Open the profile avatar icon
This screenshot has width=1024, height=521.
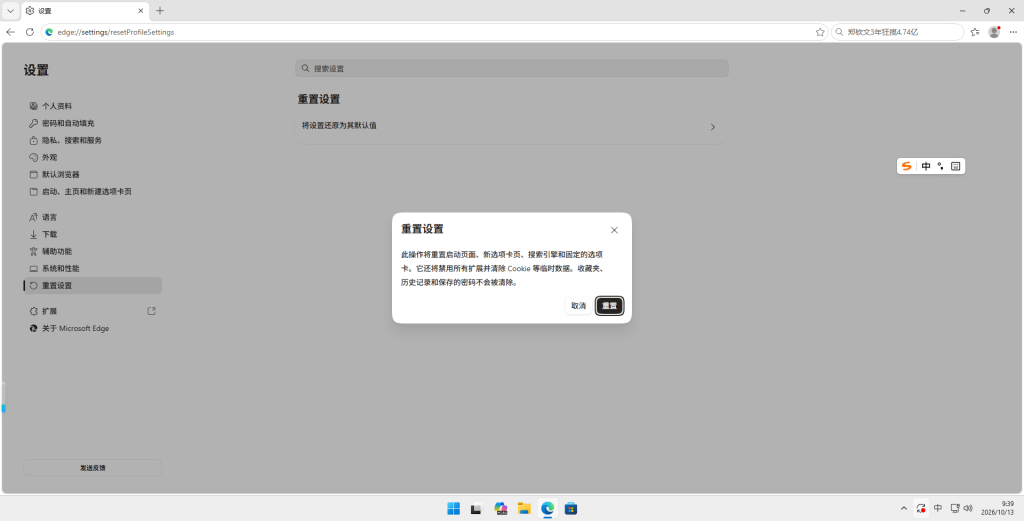994,31
